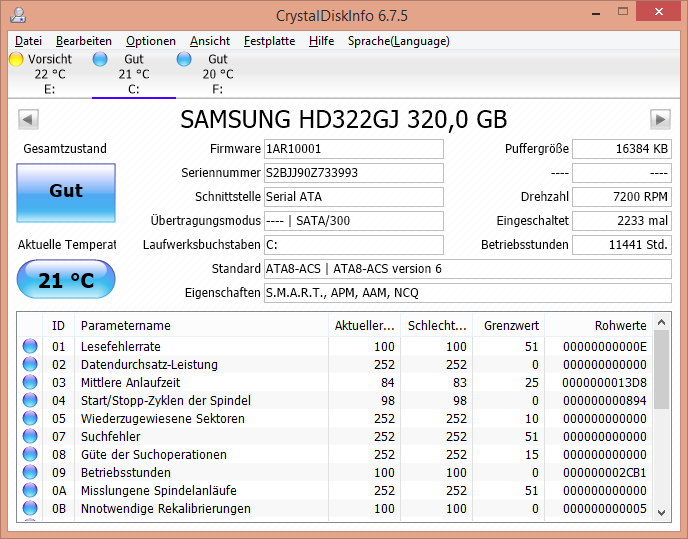Click the Schlecht... column header
Screen dimensions: 688x539
pyautogui.click(x=437, y=325)
